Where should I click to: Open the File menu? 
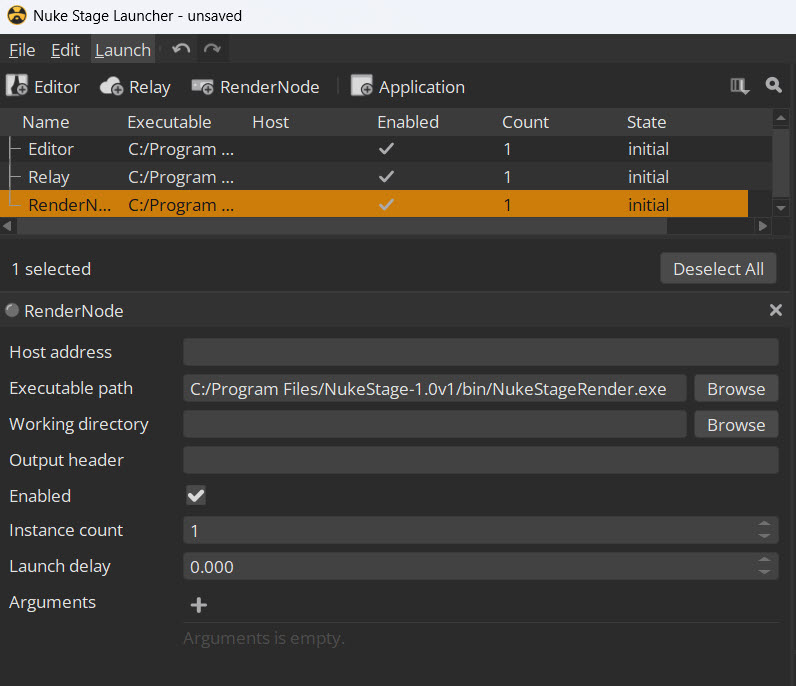pyautogui.click(x=22, y=50)
